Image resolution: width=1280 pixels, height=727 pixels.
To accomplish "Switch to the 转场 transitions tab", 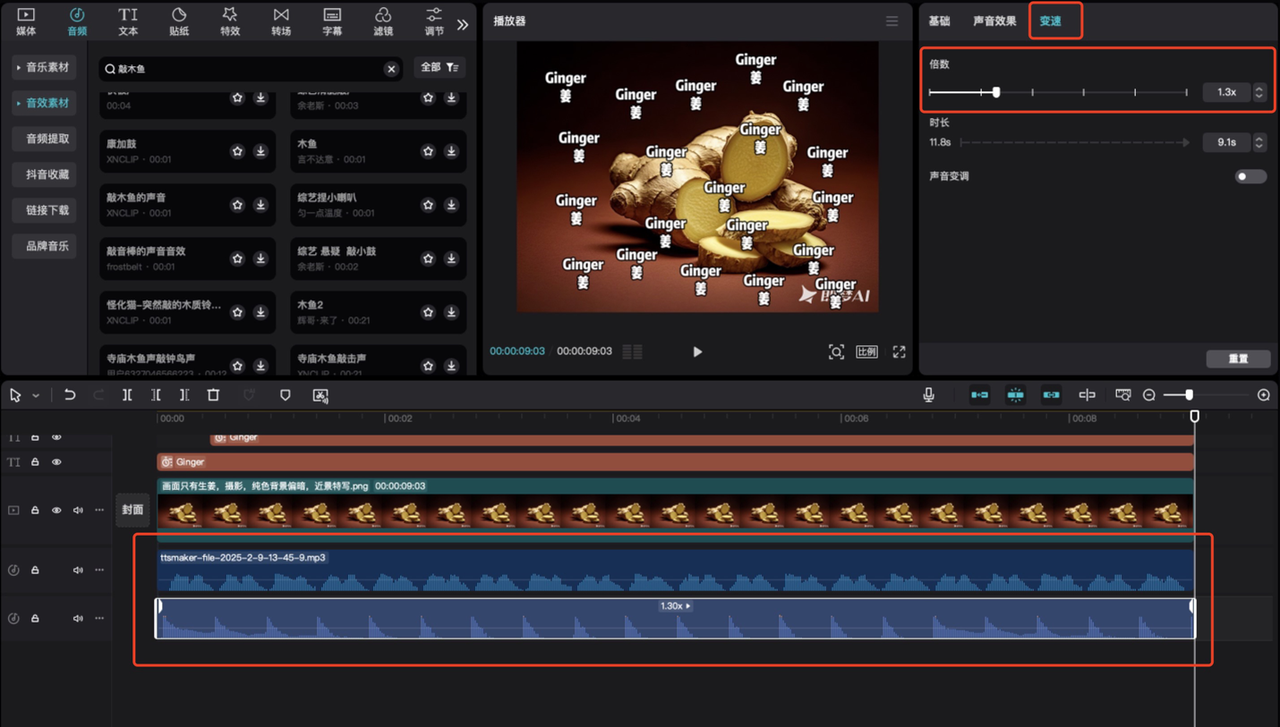I will [x=281, y=21].
